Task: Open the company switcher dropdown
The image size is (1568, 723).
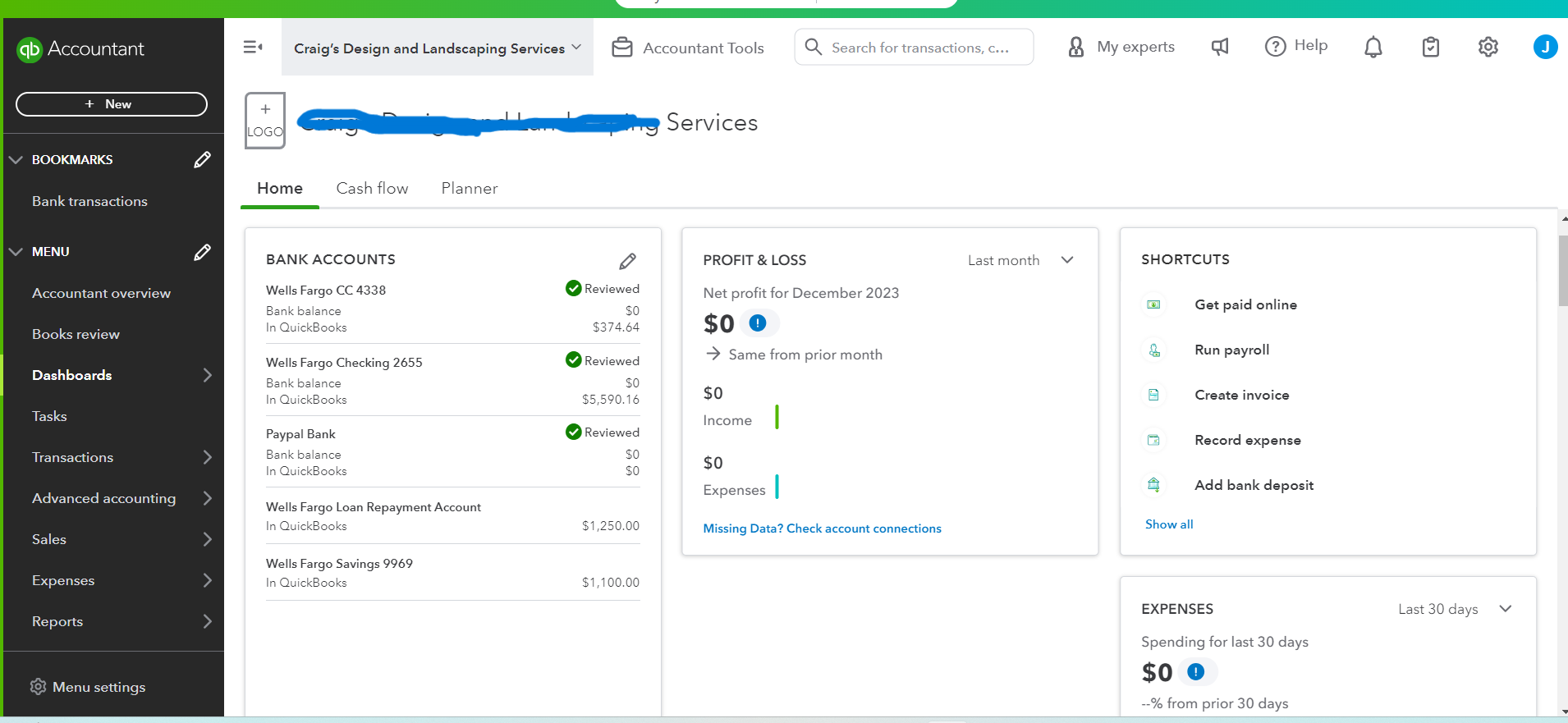Action: 438,48
